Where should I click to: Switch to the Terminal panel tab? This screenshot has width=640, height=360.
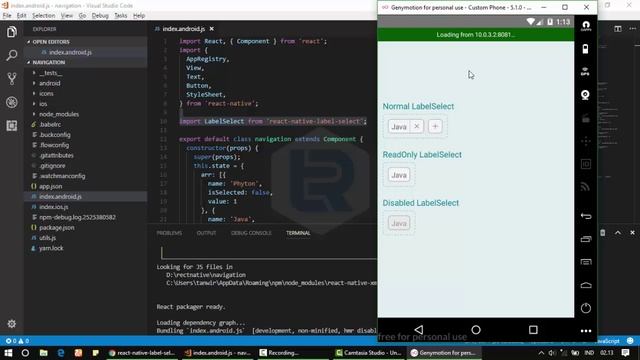click(x=298, y=233)
